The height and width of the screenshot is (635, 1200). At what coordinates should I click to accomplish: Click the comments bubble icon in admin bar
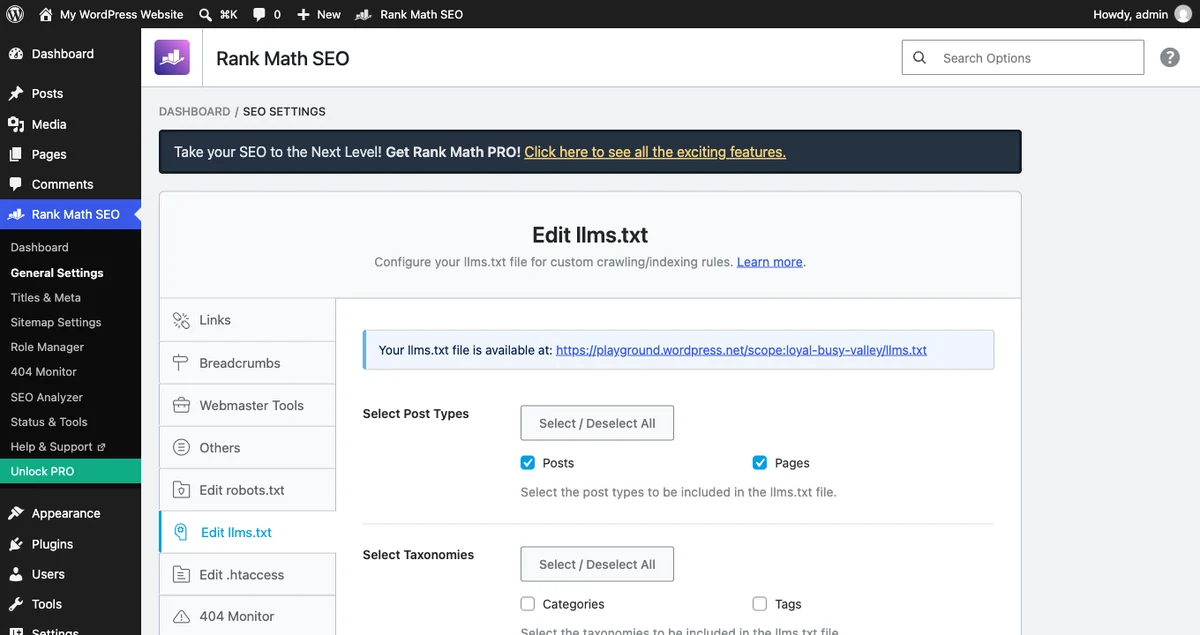260,14
